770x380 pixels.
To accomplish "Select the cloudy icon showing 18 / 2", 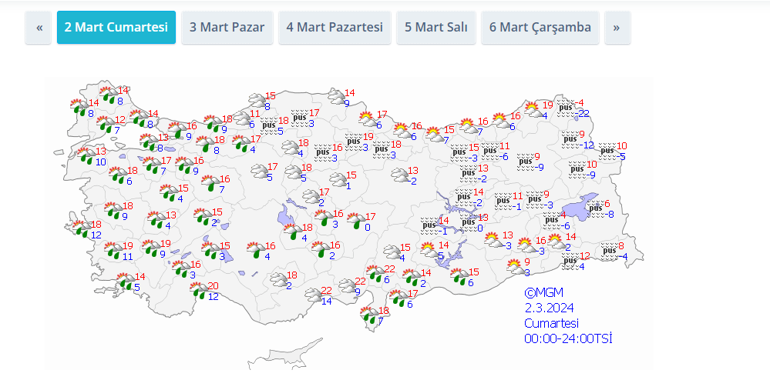I will 278,280.
